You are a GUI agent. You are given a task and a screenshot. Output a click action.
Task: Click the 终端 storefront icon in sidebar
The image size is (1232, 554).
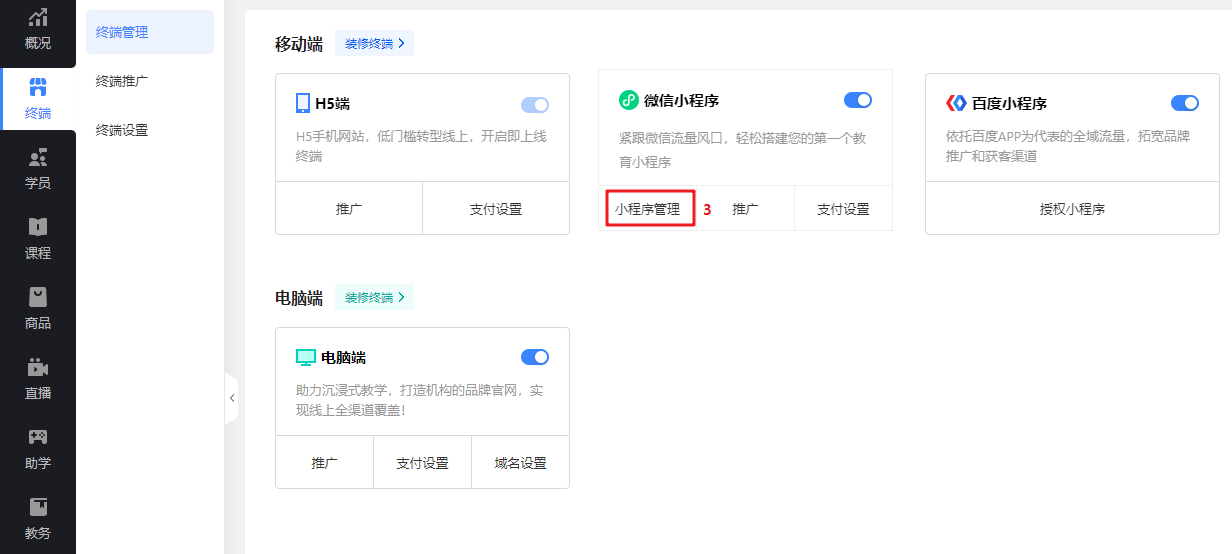point(38,86)
